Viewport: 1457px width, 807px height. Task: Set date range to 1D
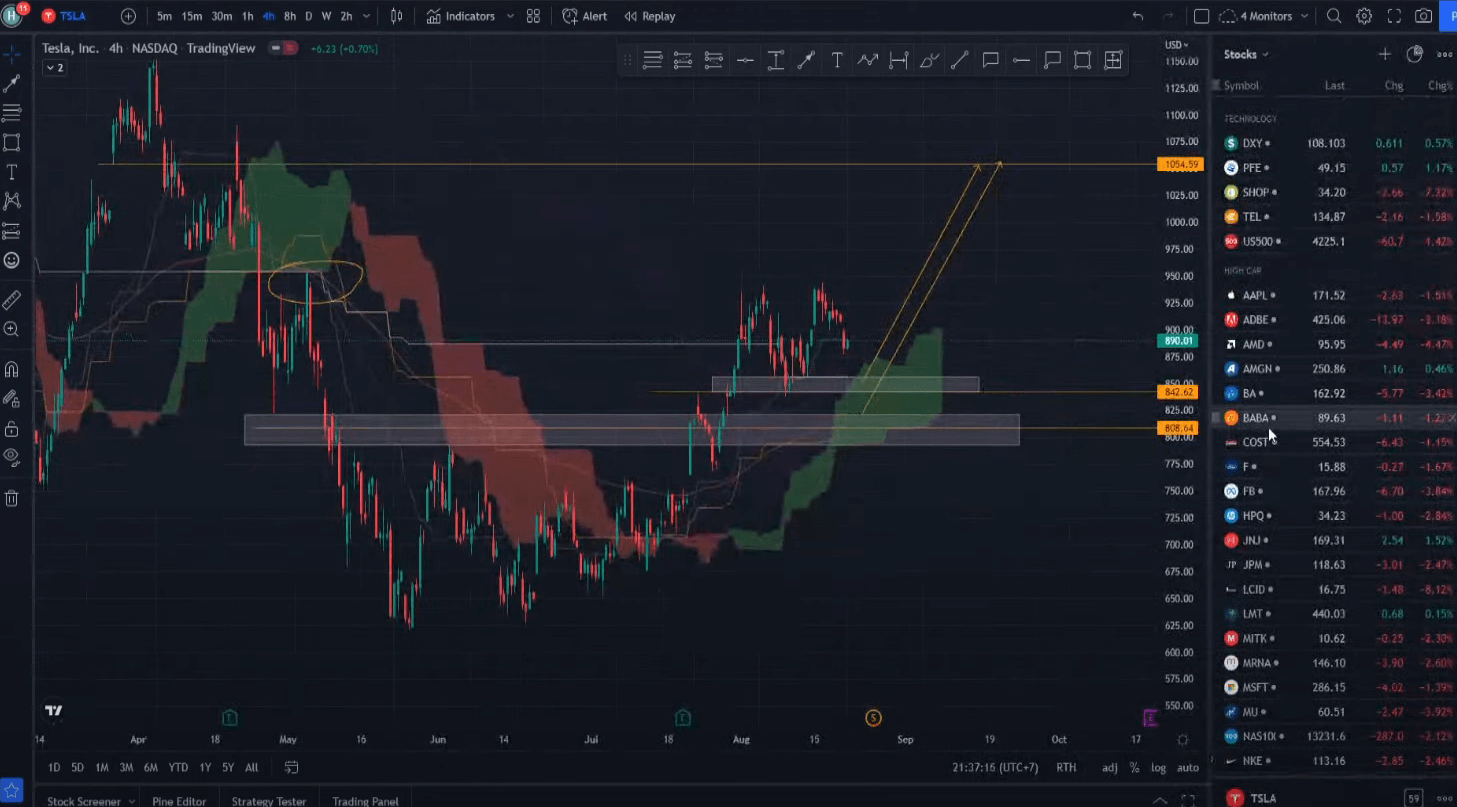(54, 767)
